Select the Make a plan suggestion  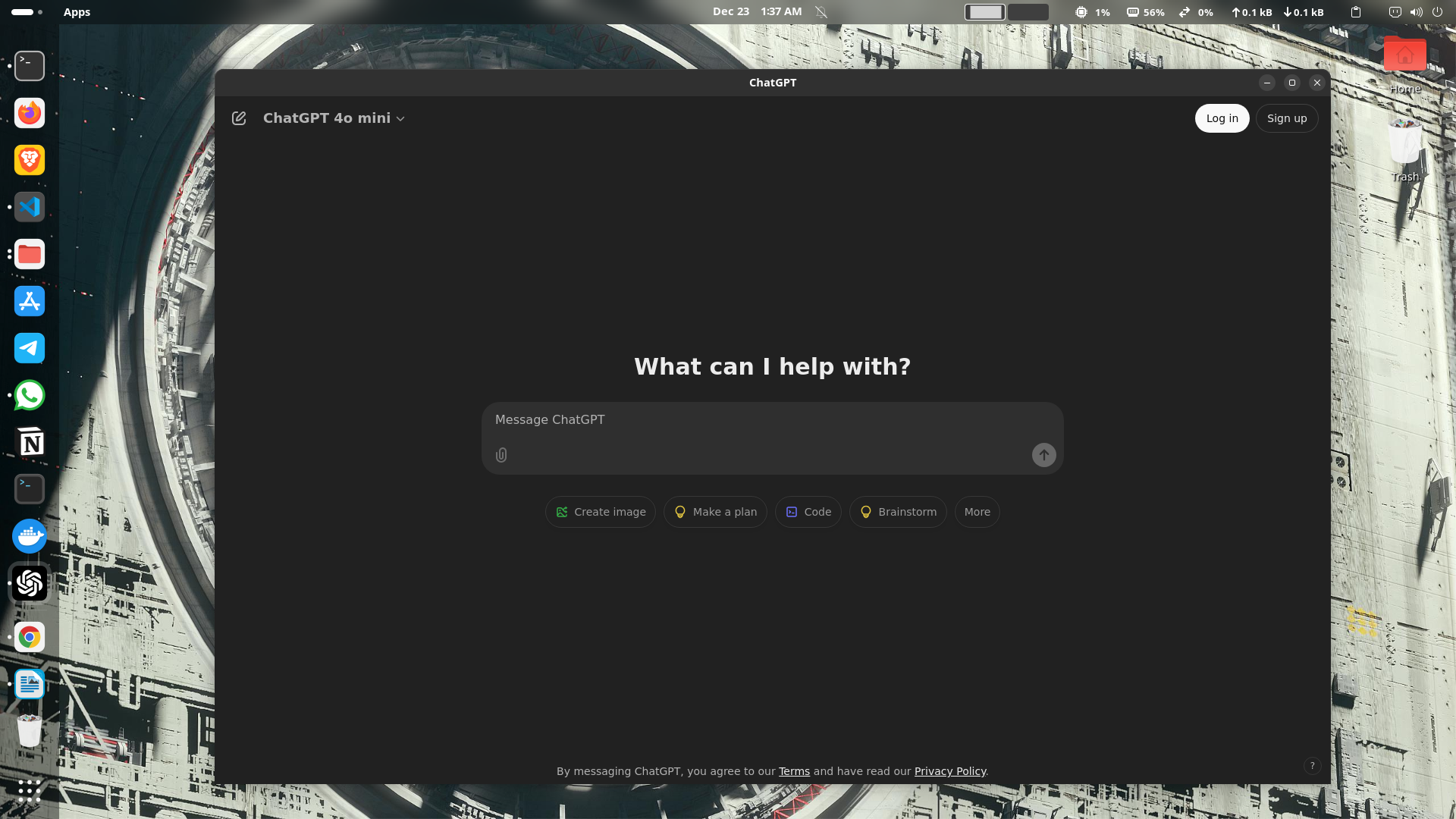point(714,512)
